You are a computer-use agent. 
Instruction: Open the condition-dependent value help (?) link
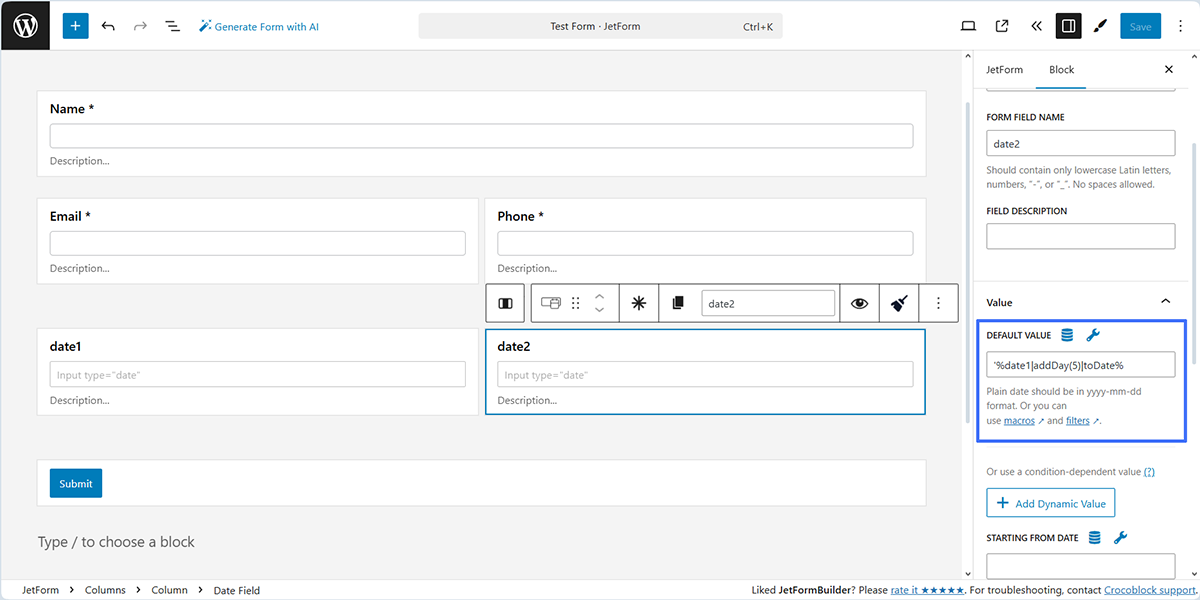pyautogui.click(x=1149, y=471)
